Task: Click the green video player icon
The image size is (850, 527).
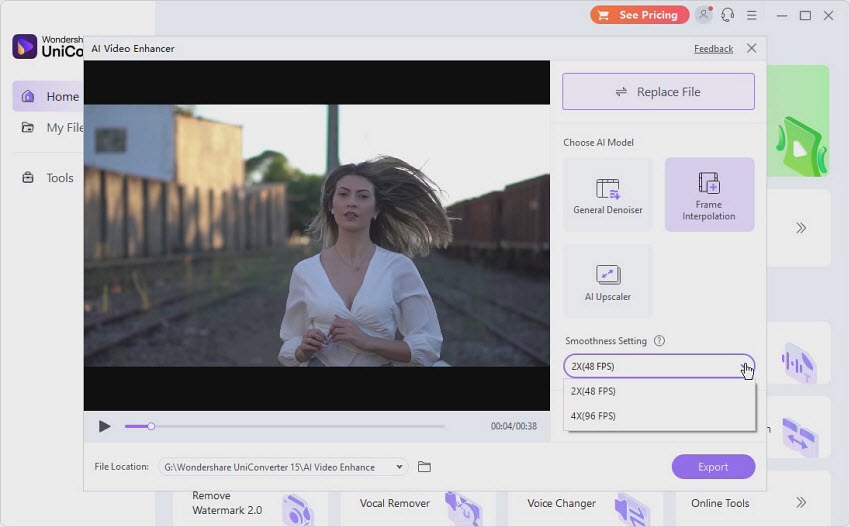Action: click(802, 146)
